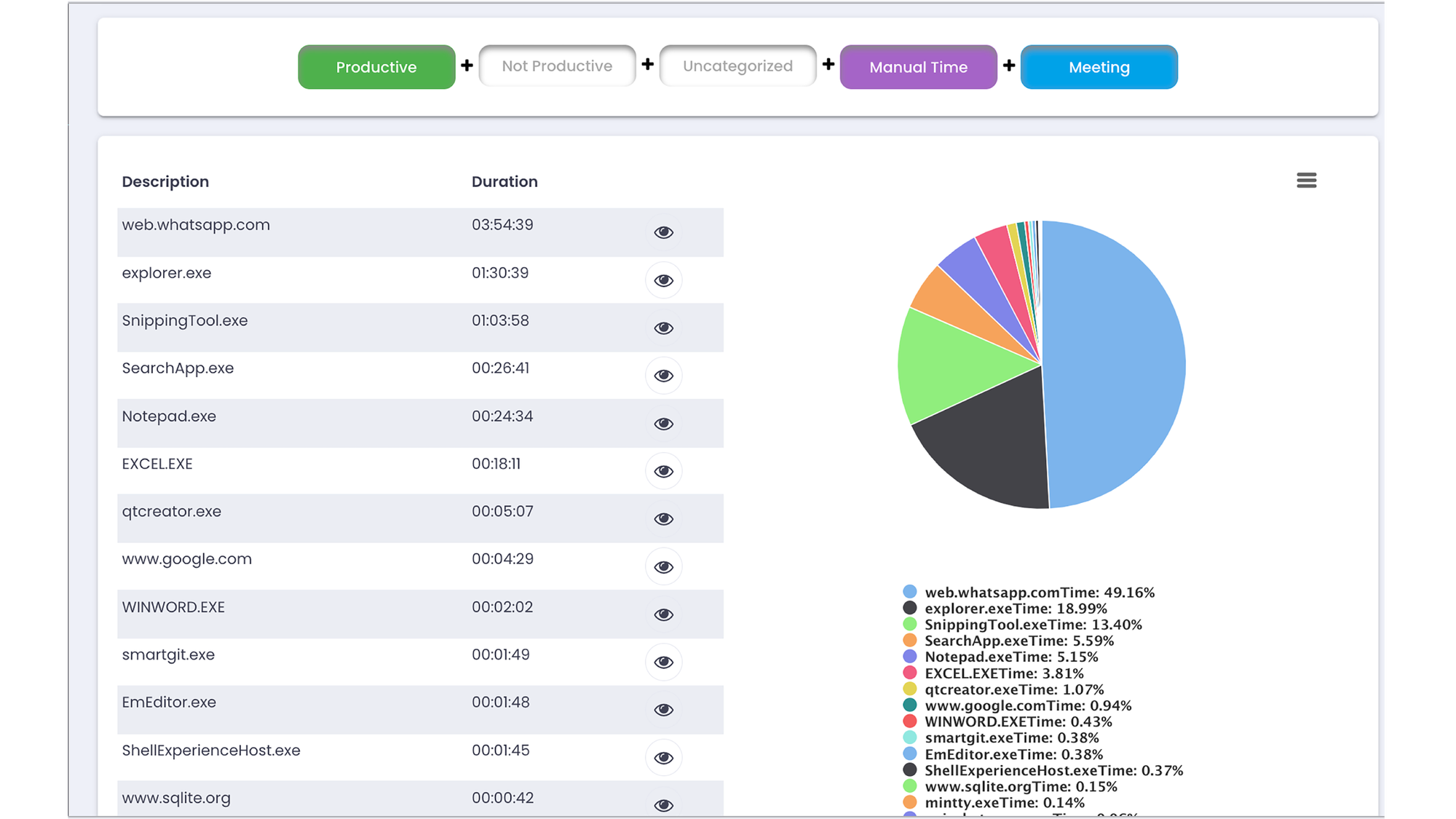Click the eye icon for WINWORD.EXE

pos(663,614)
